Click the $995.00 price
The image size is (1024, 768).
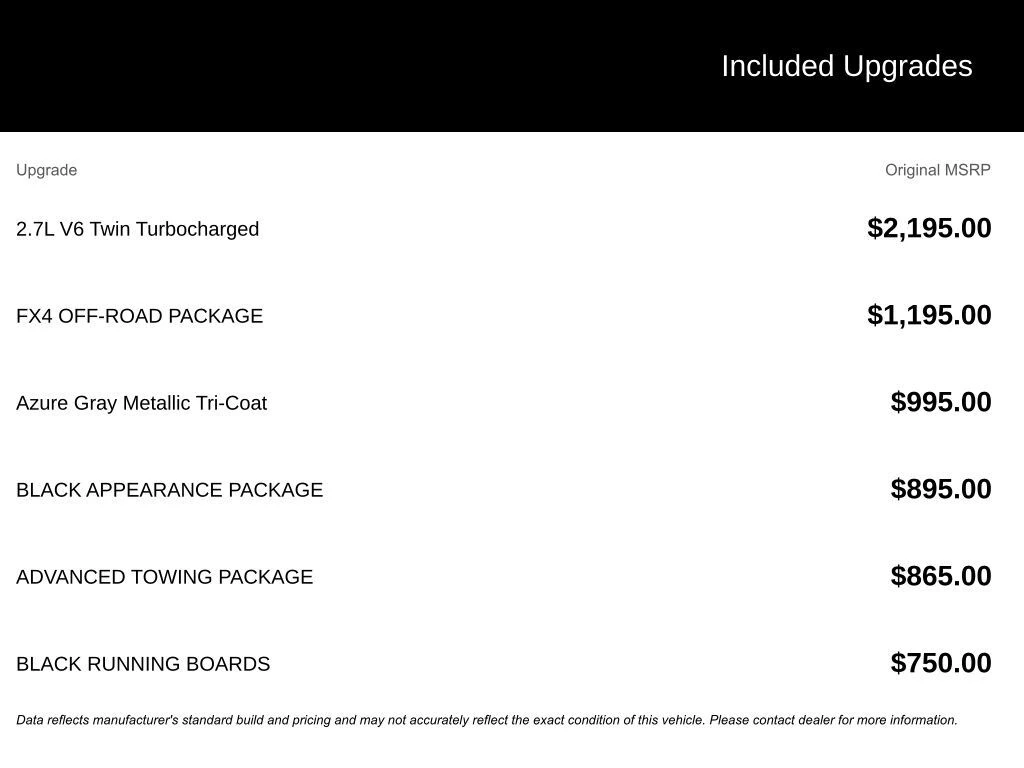[941, 402]
